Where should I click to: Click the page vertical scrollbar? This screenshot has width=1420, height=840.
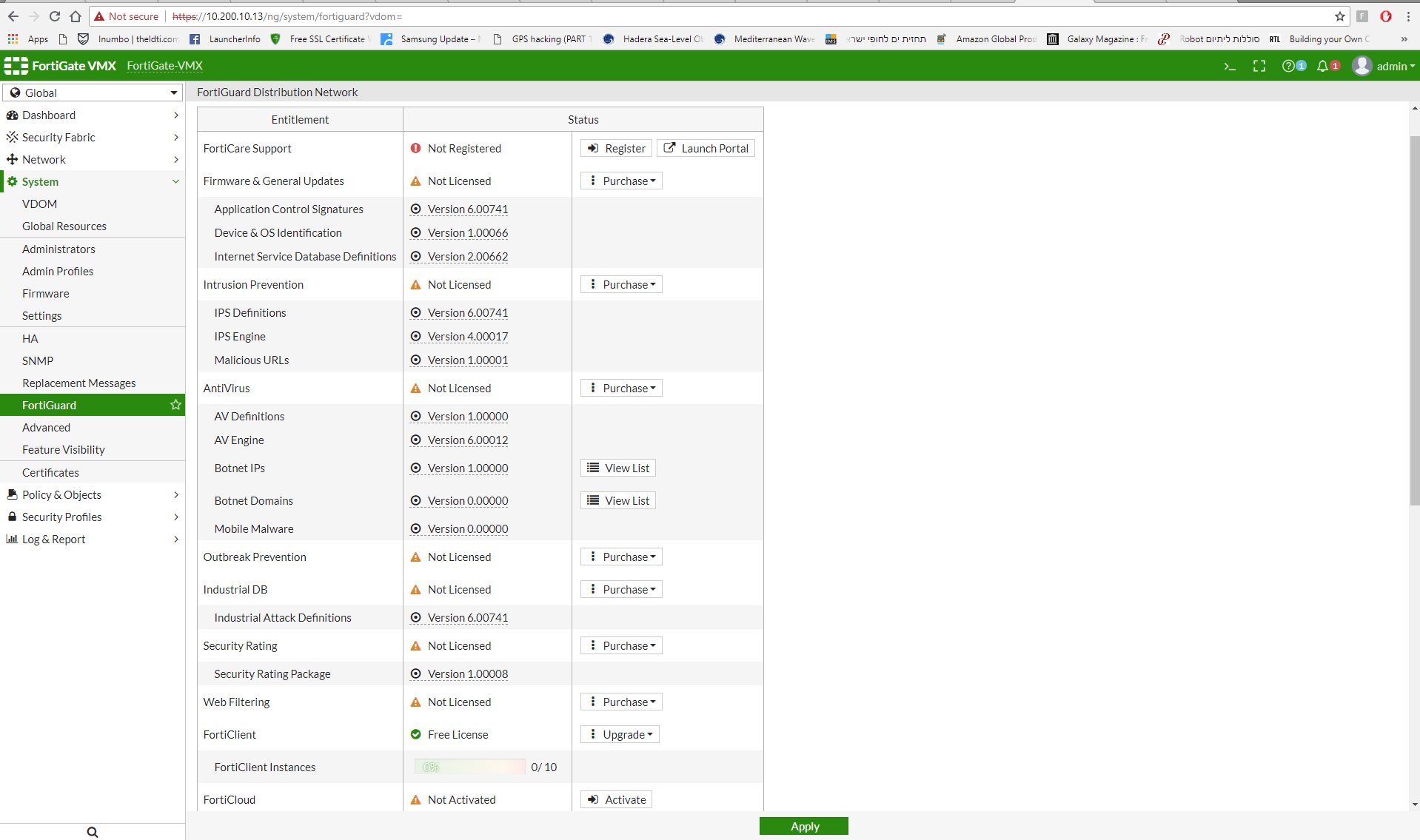tap(1414, 321)
